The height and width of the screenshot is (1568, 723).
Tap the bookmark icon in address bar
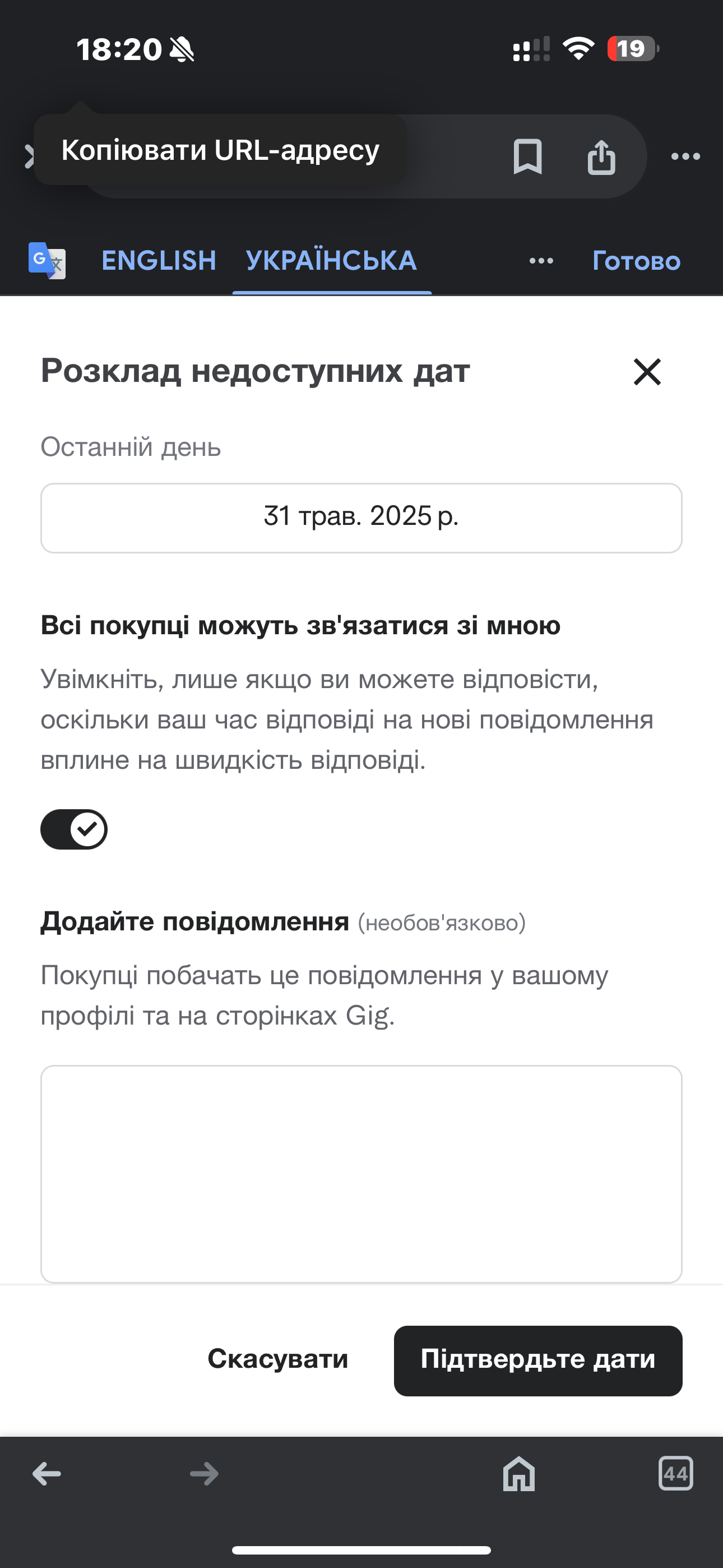point(527,156)
